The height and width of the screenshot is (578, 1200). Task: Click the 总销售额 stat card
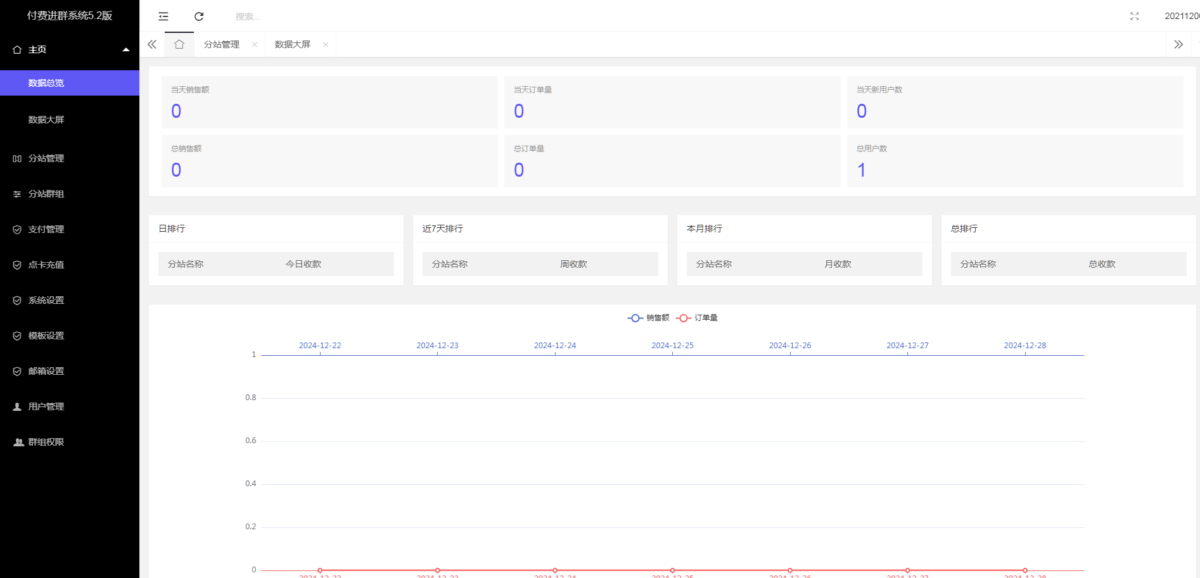[x=329, y=161]
